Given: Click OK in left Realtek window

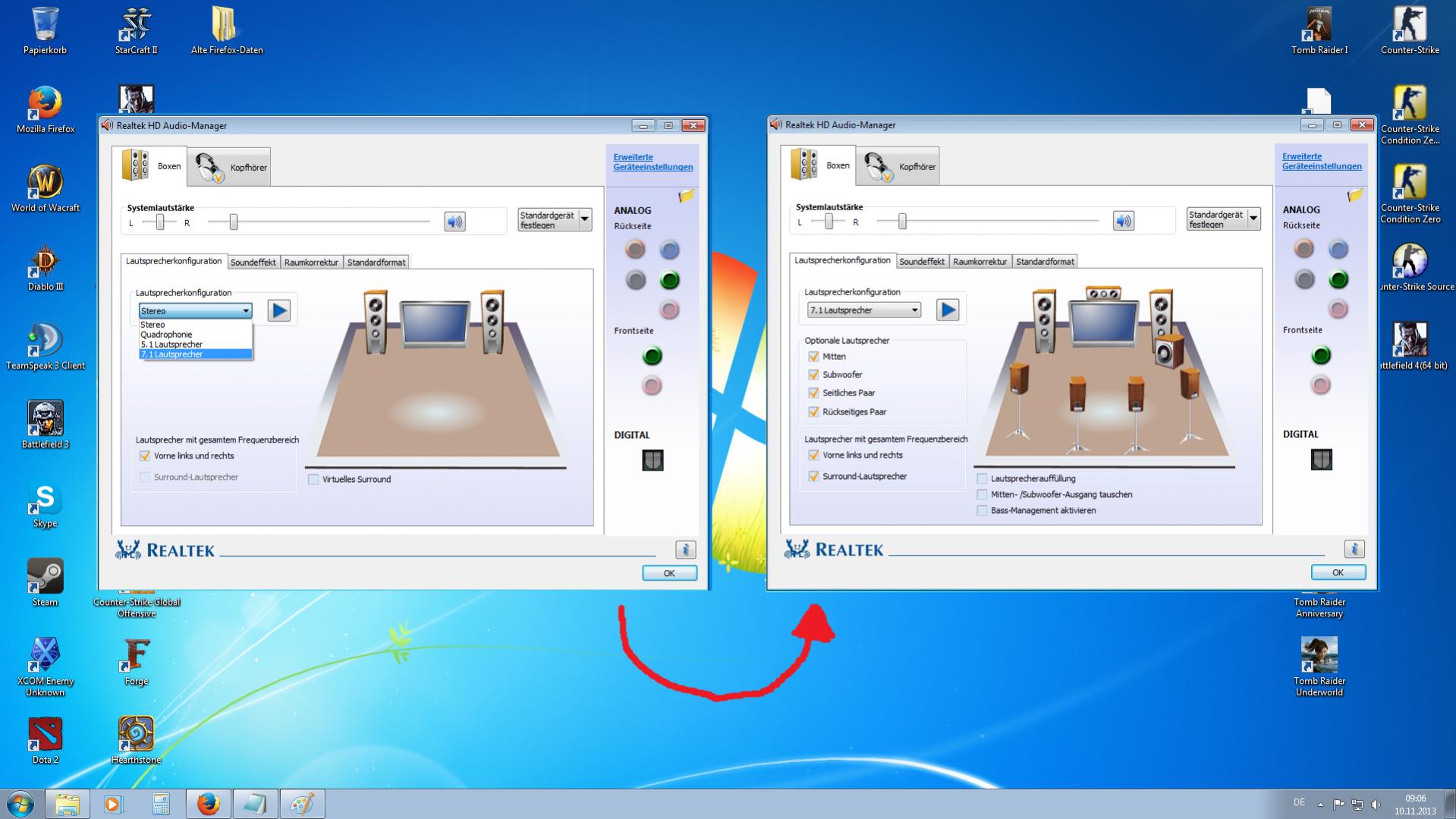Looking at the screenshot, I should coord(669,573).
